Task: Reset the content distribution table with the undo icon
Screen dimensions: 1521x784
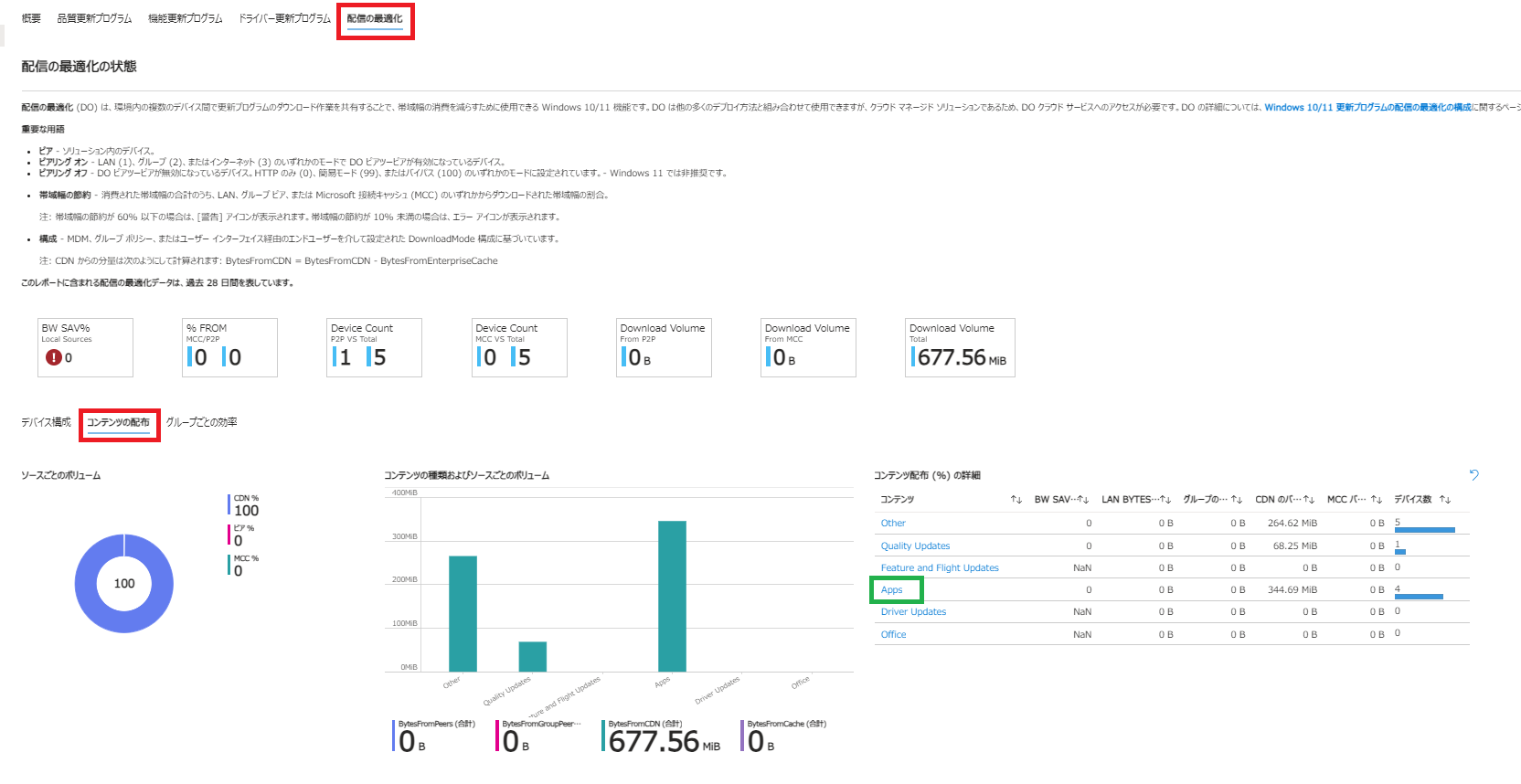Action: (x=1473, y=474)
